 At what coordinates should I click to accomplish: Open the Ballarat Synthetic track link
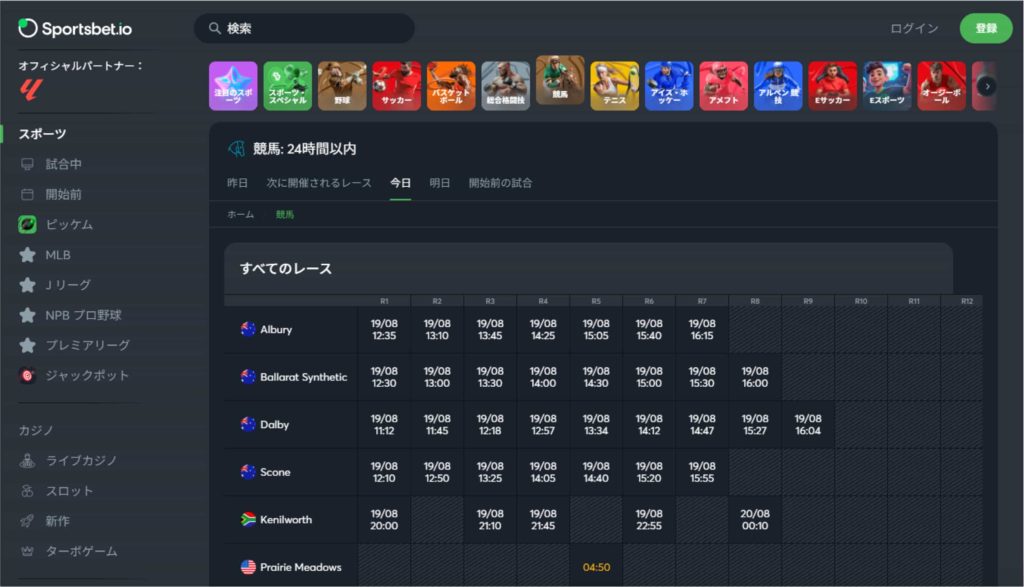coord(304,377)
